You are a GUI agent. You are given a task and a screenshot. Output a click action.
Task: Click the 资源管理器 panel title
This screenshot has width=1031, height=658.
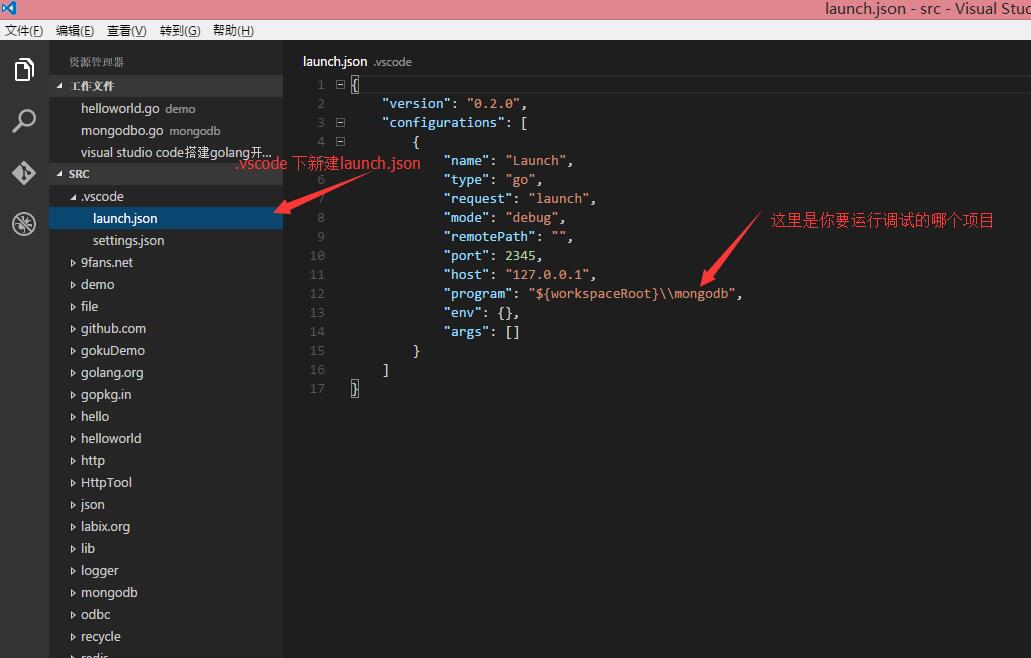click(x=97, y=62)
